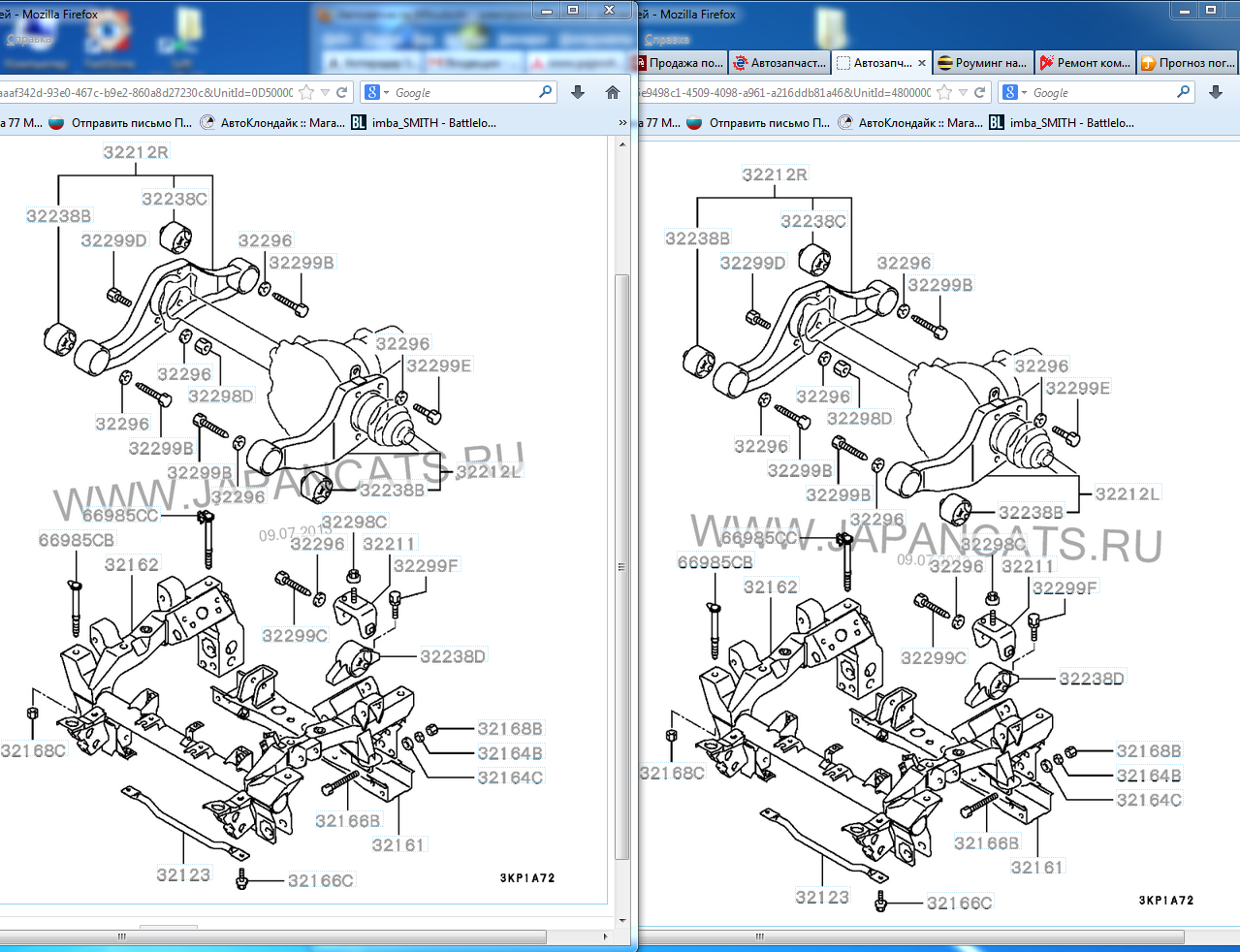Show hidden bookmarks via the left window chevron
The height and width of the screenshot is (952, 1240).
[622, 123]
